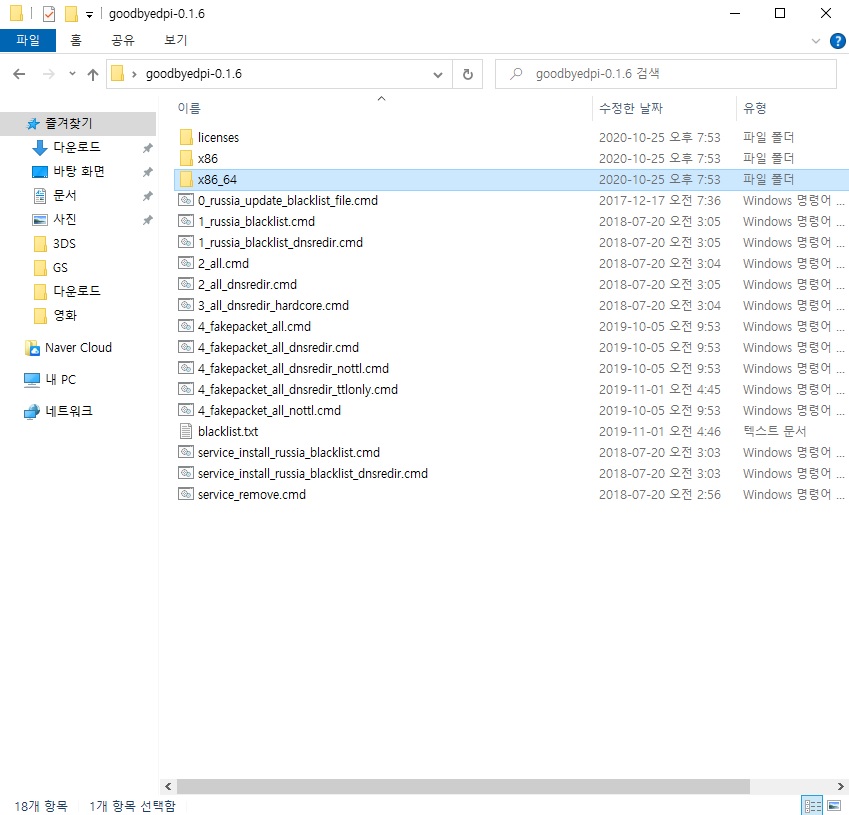This screenshot has height=815, width=849.
Task: Open the quick access toolbar customize dropdown
Action: pyautogui.click(x=89, y=15)
